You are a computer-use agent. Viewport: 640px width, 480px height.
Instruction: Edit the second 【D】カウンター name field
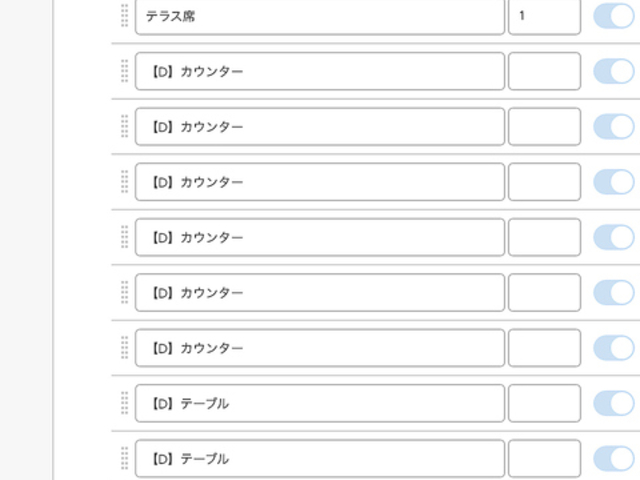320,127
